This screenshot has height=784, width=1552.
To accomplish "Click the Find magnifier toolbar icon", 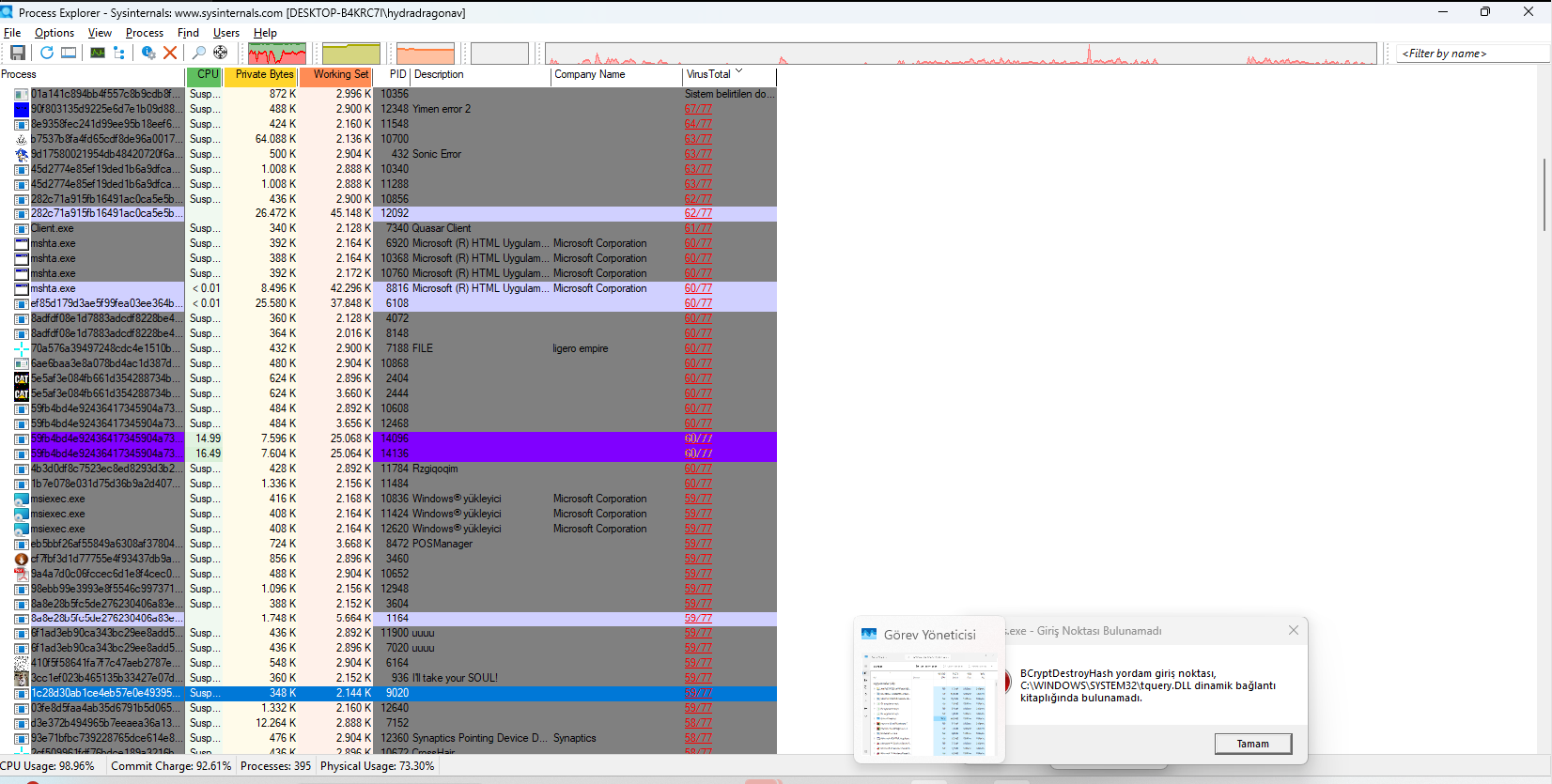I will 198,53.
